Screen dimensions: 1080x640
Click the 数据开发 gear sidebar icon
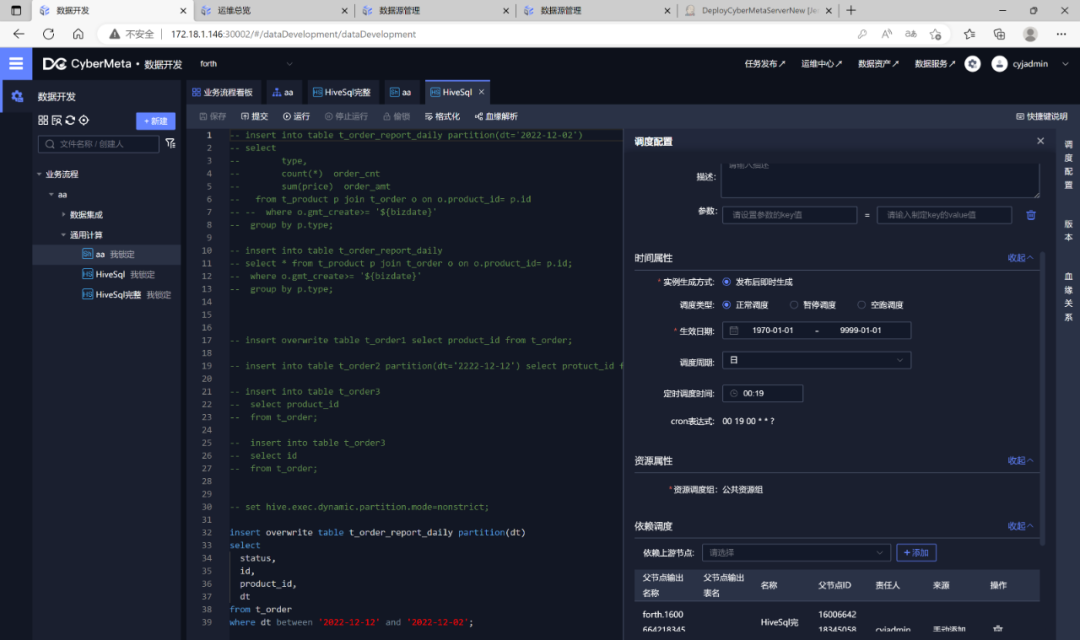pos(17,96)
